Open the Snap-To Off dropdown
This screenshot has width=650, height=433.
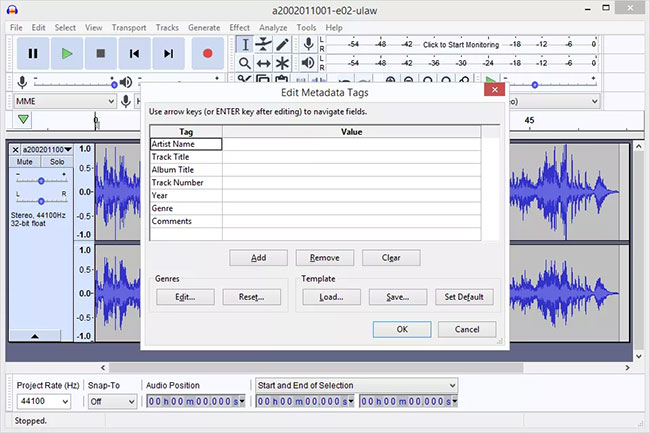[x=112, y=401]
